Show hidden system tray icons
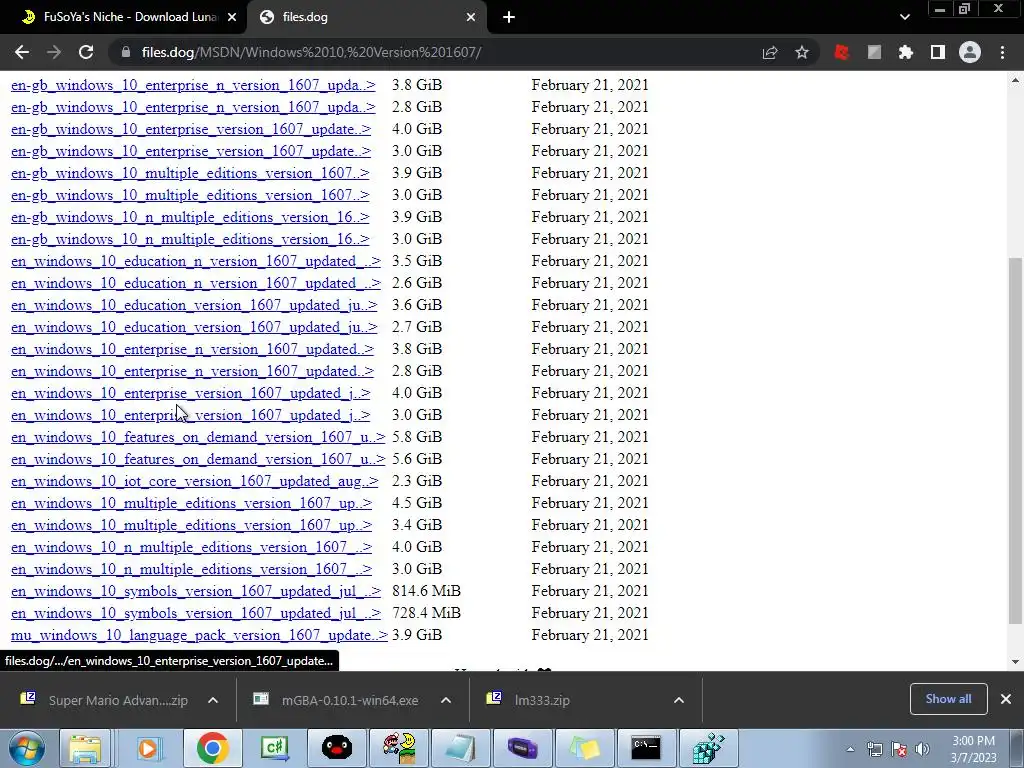 (x=850, y=749)
